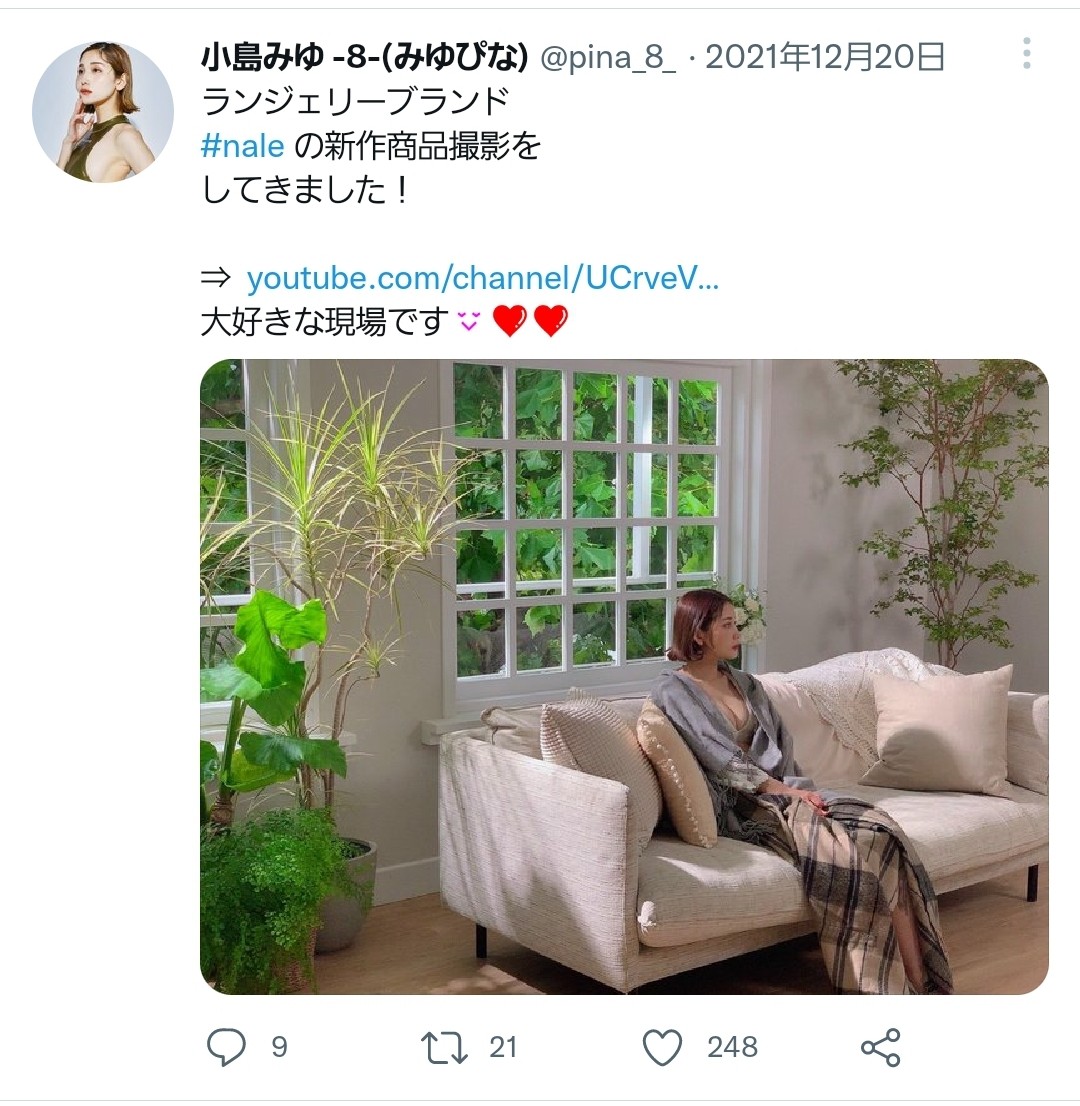The image size is (1080, 1106).
Task: Click the tweet text ランジェリーブランド
Action: pos(355,102)
